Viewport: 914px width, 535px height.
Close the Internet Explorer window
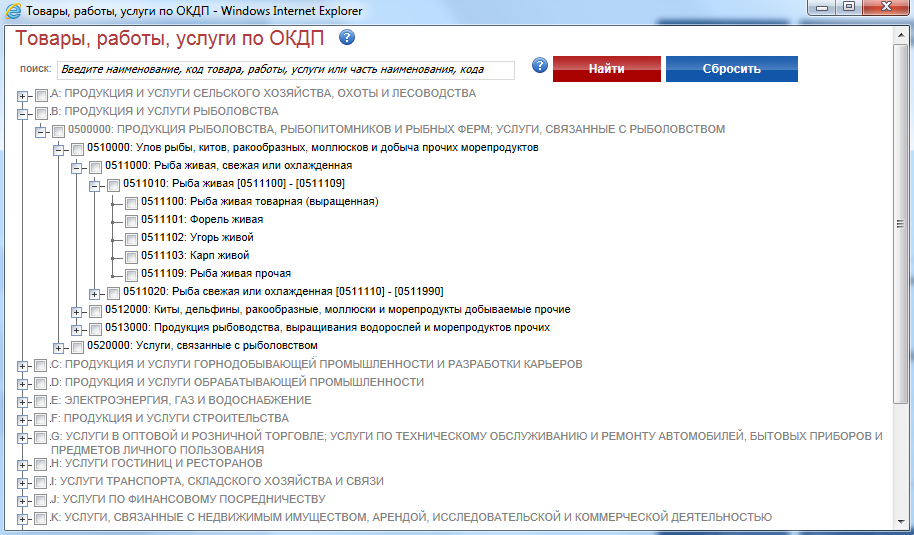coord(886,8)
